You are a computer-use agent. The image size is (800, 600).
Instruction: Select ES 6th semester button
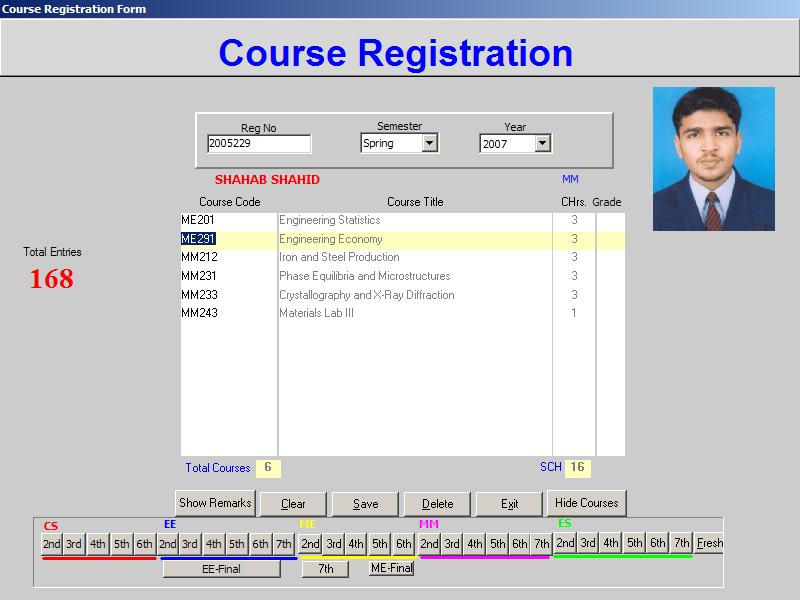pyautogui.click(x=658, y=543)
